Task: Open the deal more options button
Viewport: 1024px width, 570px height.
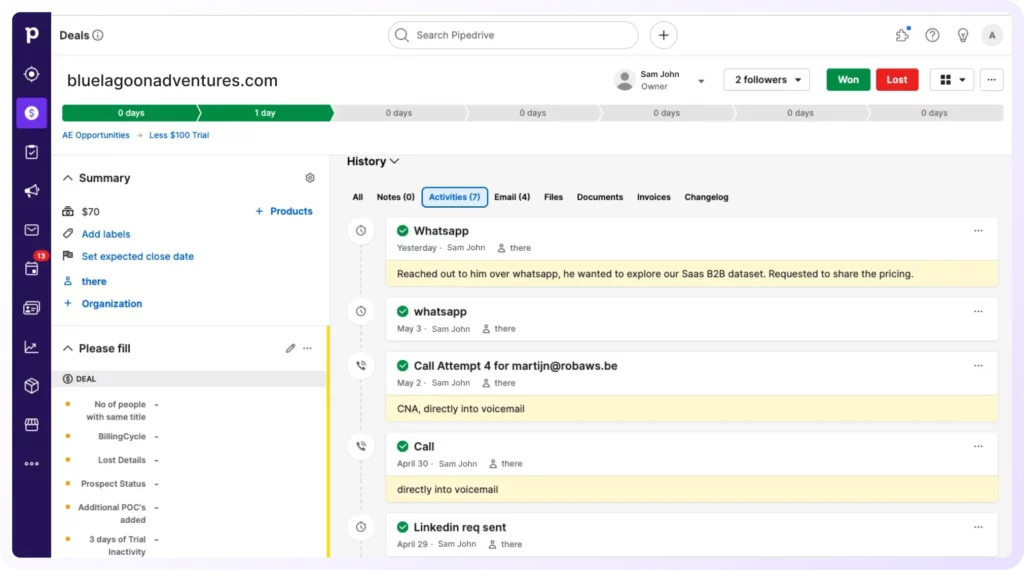Action: [x=991, y=80]
